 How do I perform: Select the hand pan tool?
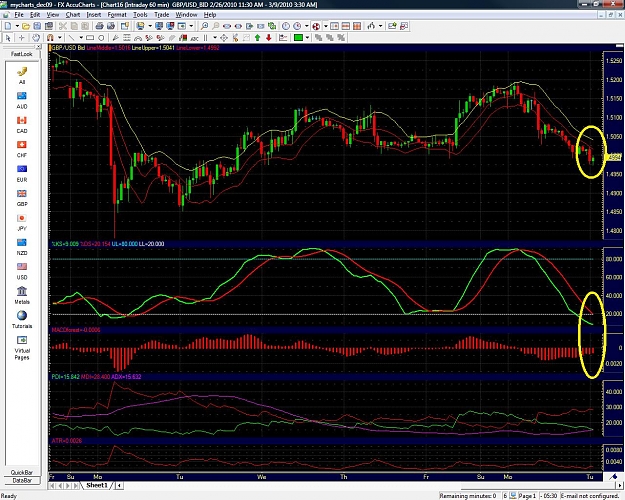[36, 38]
